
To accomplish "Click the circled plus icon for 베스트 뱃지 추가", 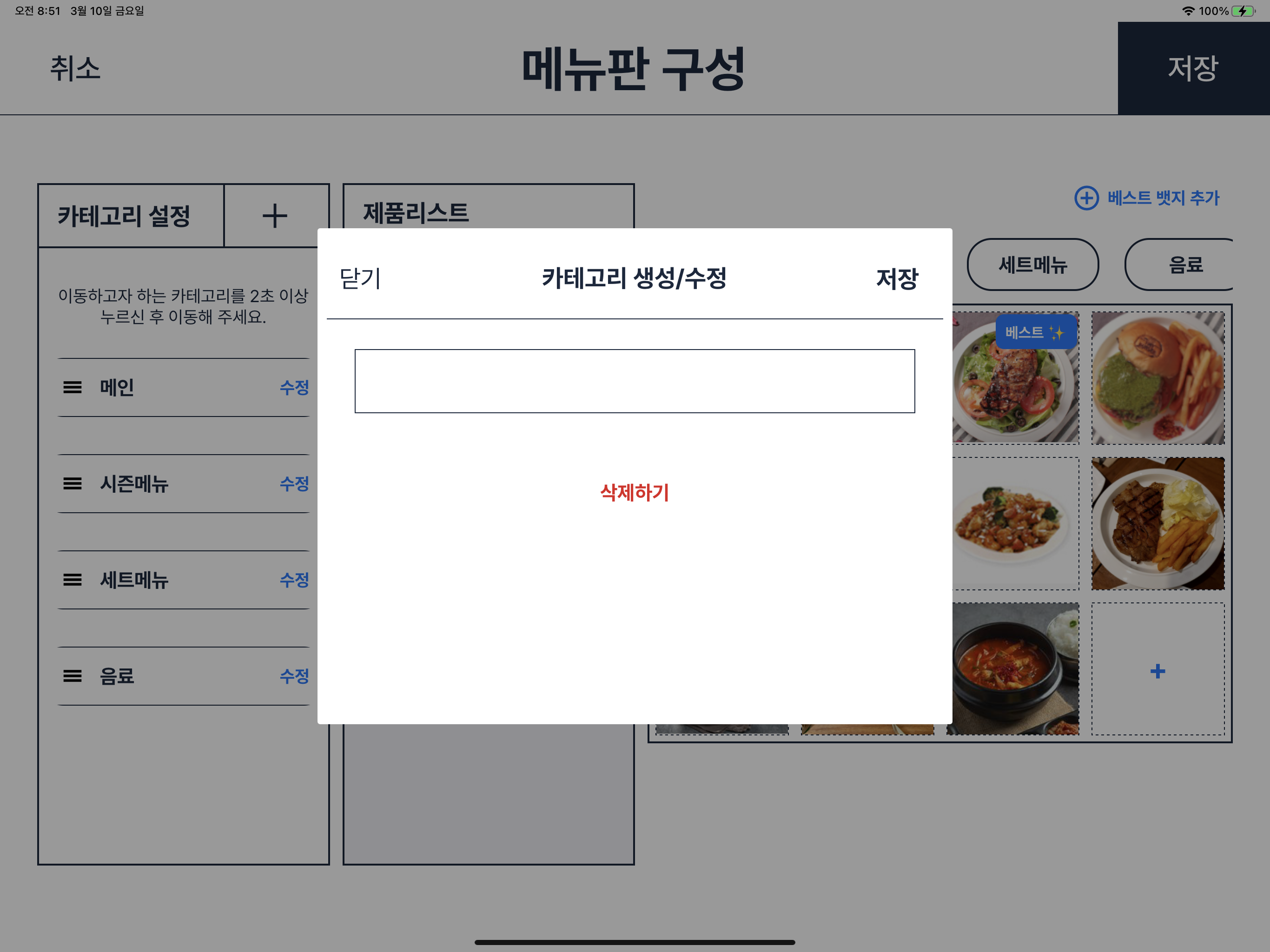I will click(x=1086, y=198).
